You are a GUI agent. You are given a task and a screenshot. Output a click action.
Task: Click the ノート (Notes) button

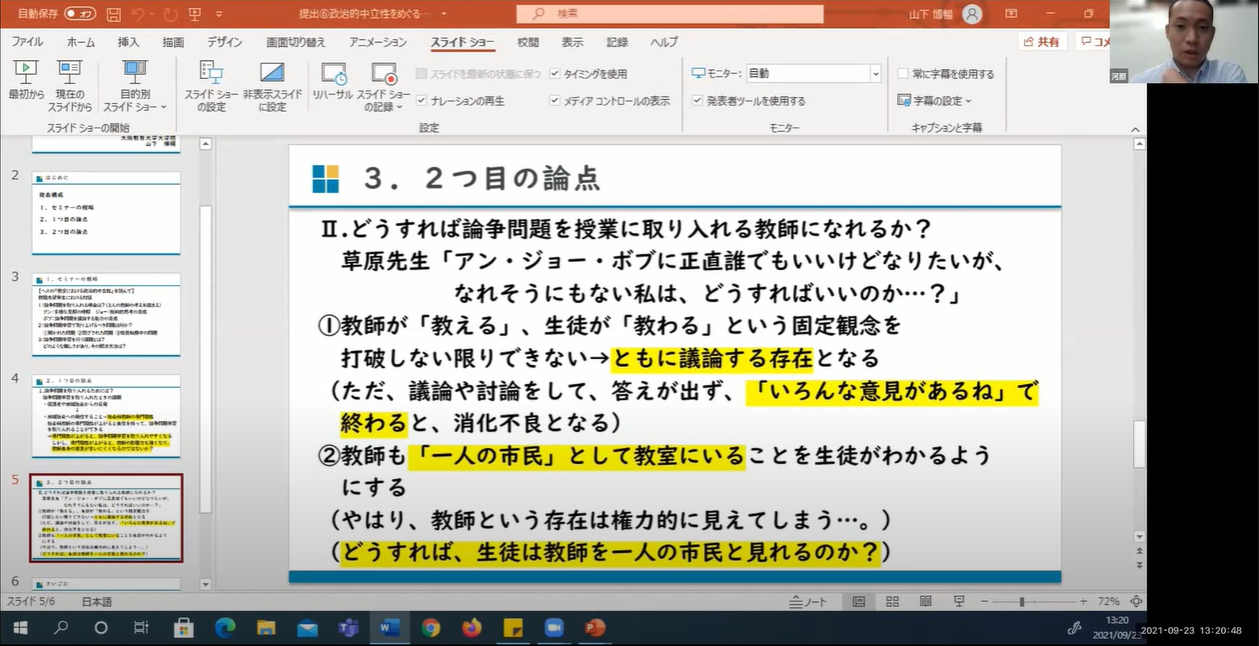tap(809, 602)
